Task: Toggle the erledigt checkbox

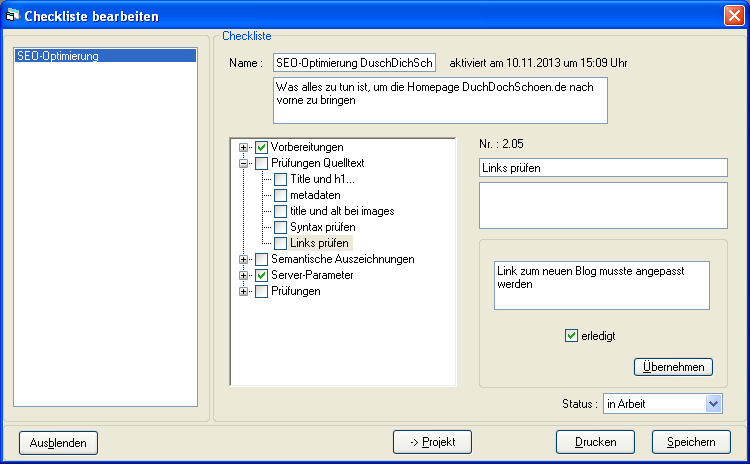Action: click(572, 336)
